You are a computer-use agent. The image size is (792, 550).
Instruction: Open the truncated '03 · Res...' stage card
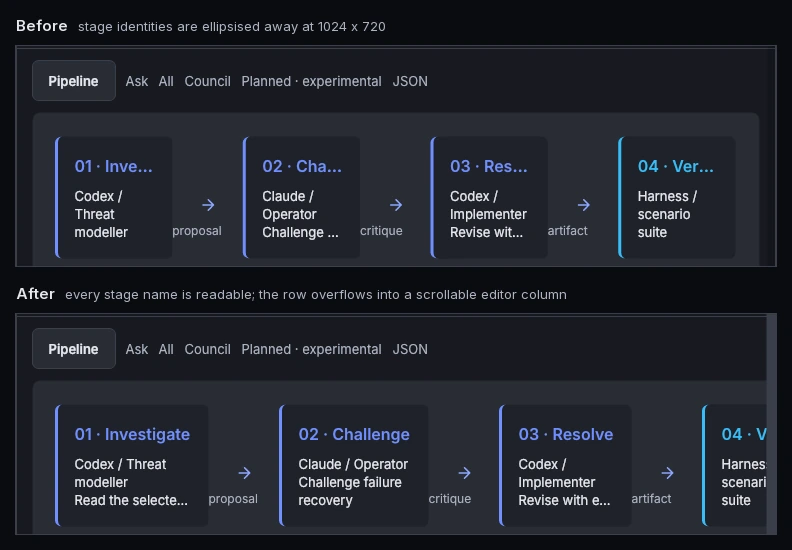[x=489, y=197]
